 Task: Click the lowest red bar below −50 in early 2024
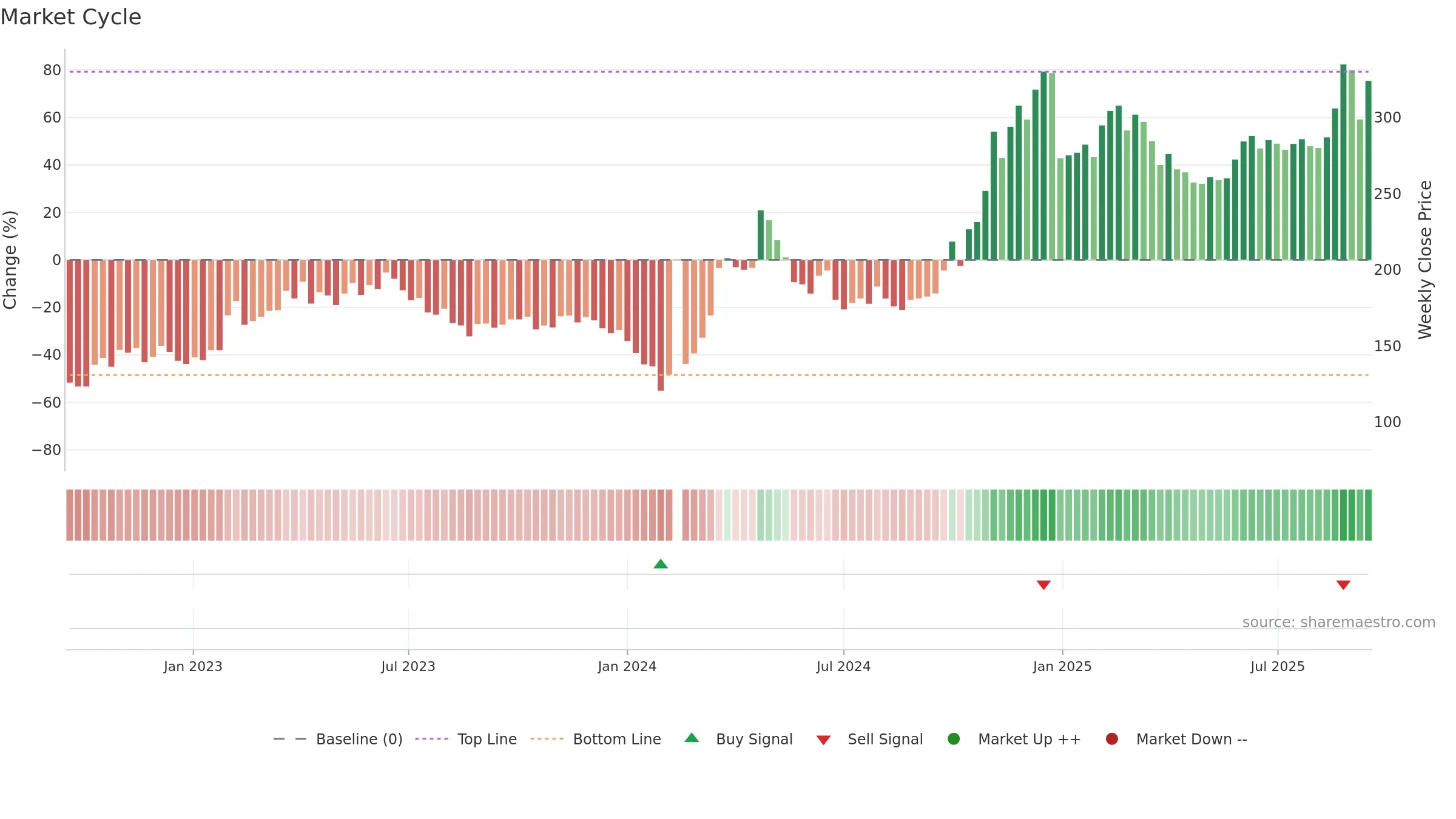(661, 325)
